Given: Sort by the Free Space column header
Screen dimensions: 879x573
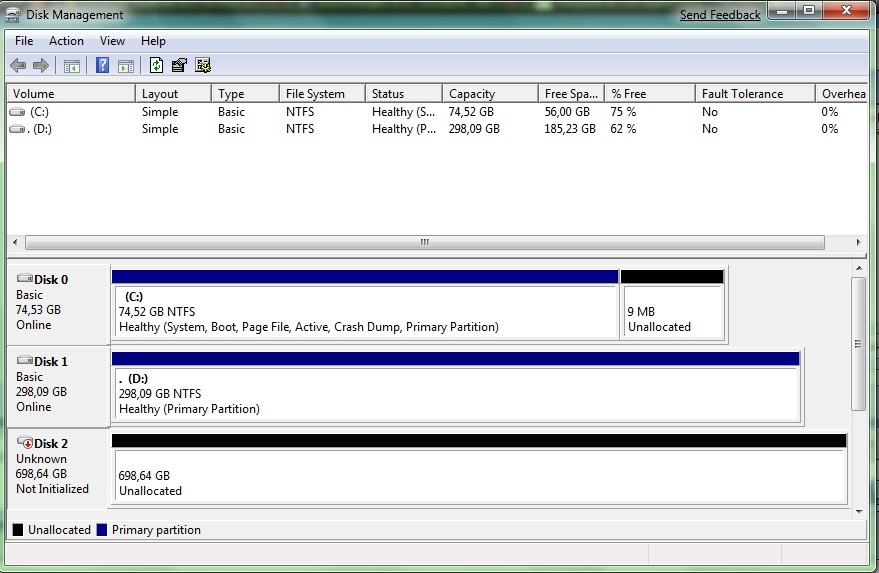Looking at the screenshot, I should 571,94.
